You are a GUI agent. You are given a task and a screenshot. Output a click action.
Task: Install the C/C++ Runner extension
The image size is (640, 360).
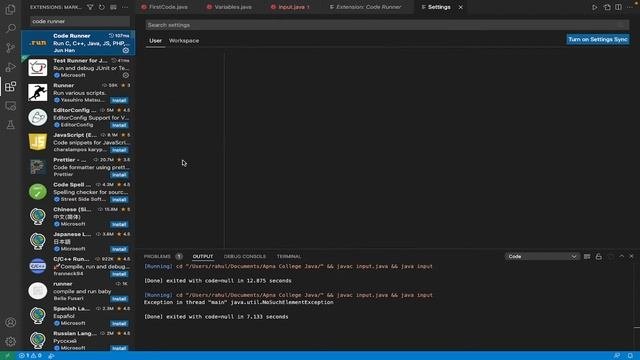(x=119, y=274)
